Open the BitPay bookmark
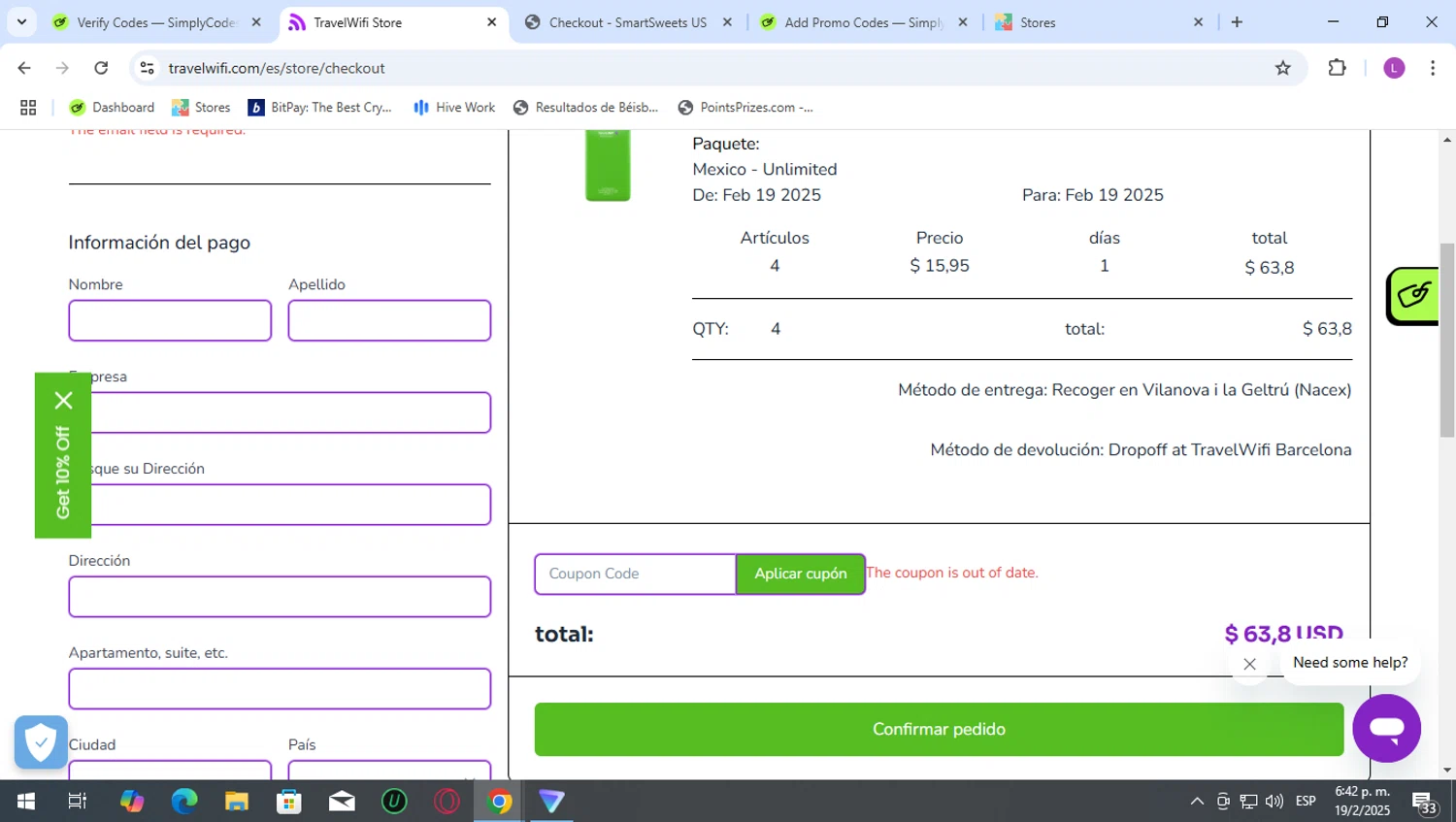The width and height of the screenshot is (1456, 822). [320, 108]
